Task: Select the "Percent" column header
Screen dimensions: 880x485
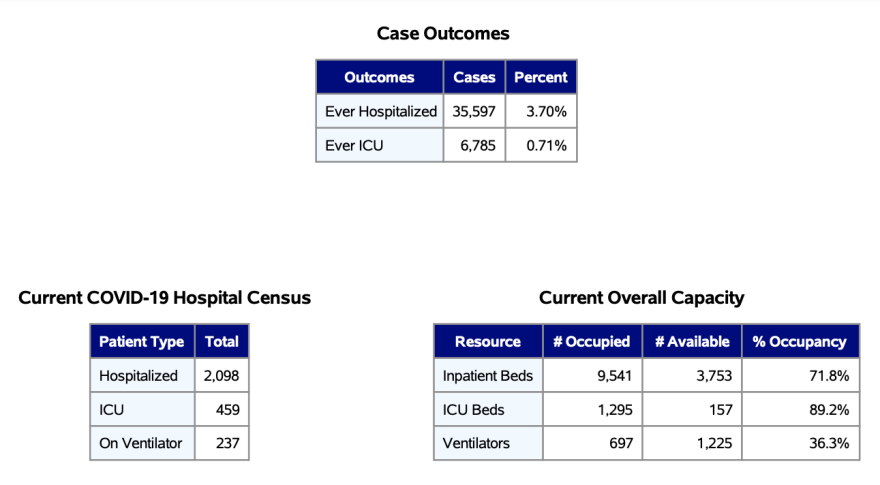Action: [x=540, y=77]
